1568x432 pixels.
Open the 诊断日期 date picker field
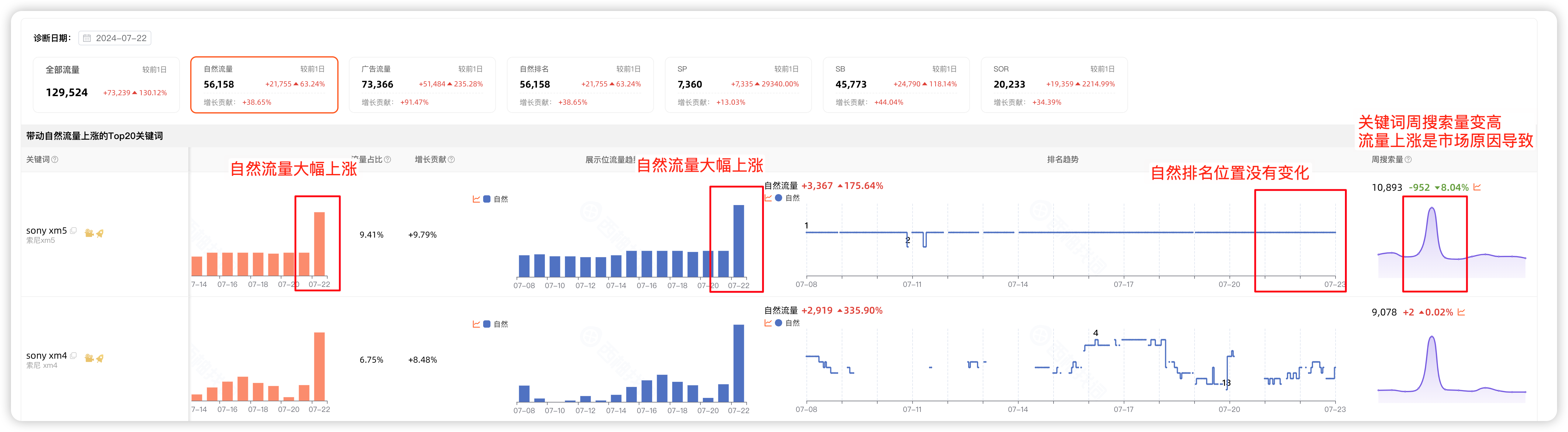tap(115, 38)
